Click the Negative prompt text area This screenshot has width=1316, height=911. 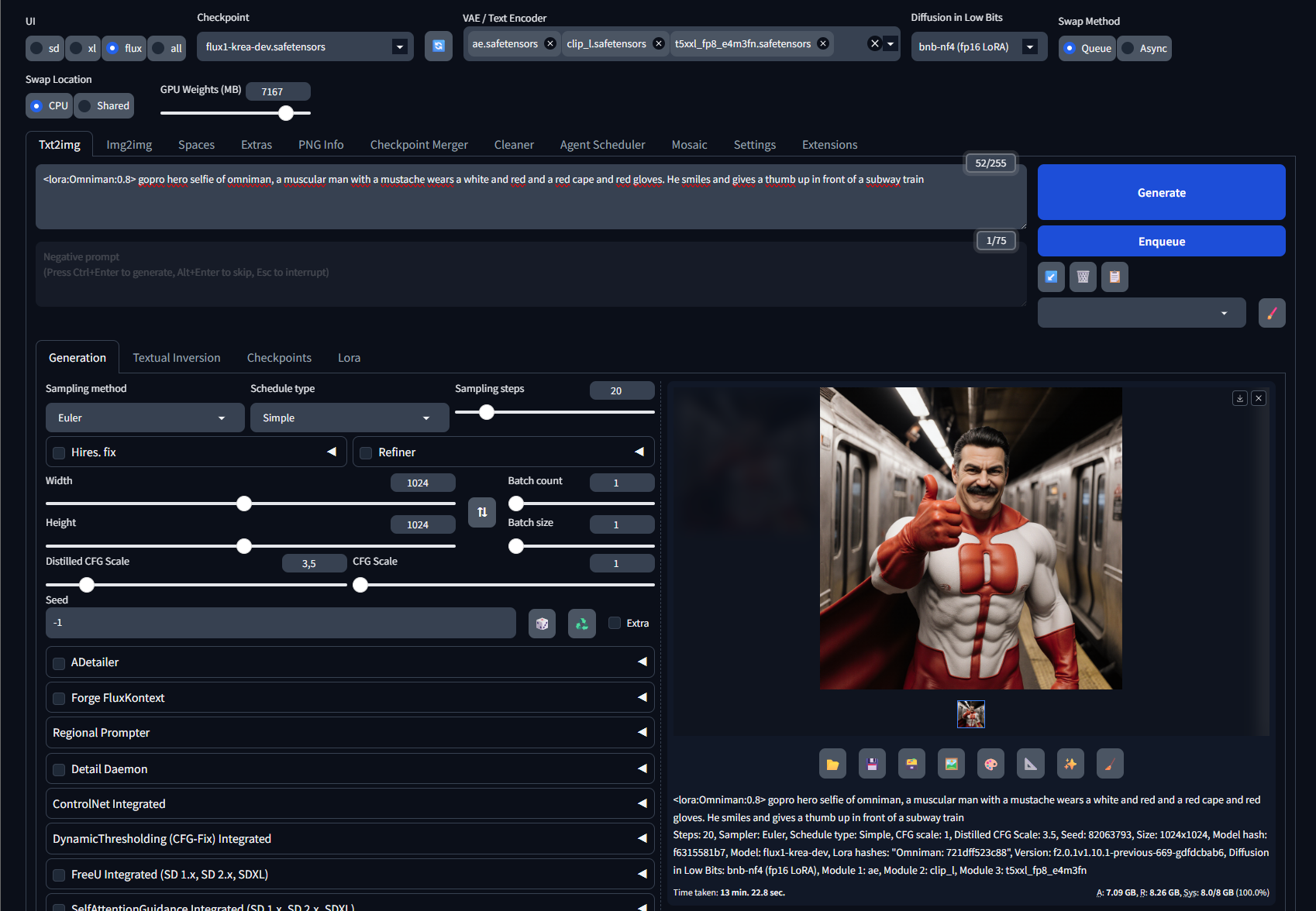coord(531,274)
